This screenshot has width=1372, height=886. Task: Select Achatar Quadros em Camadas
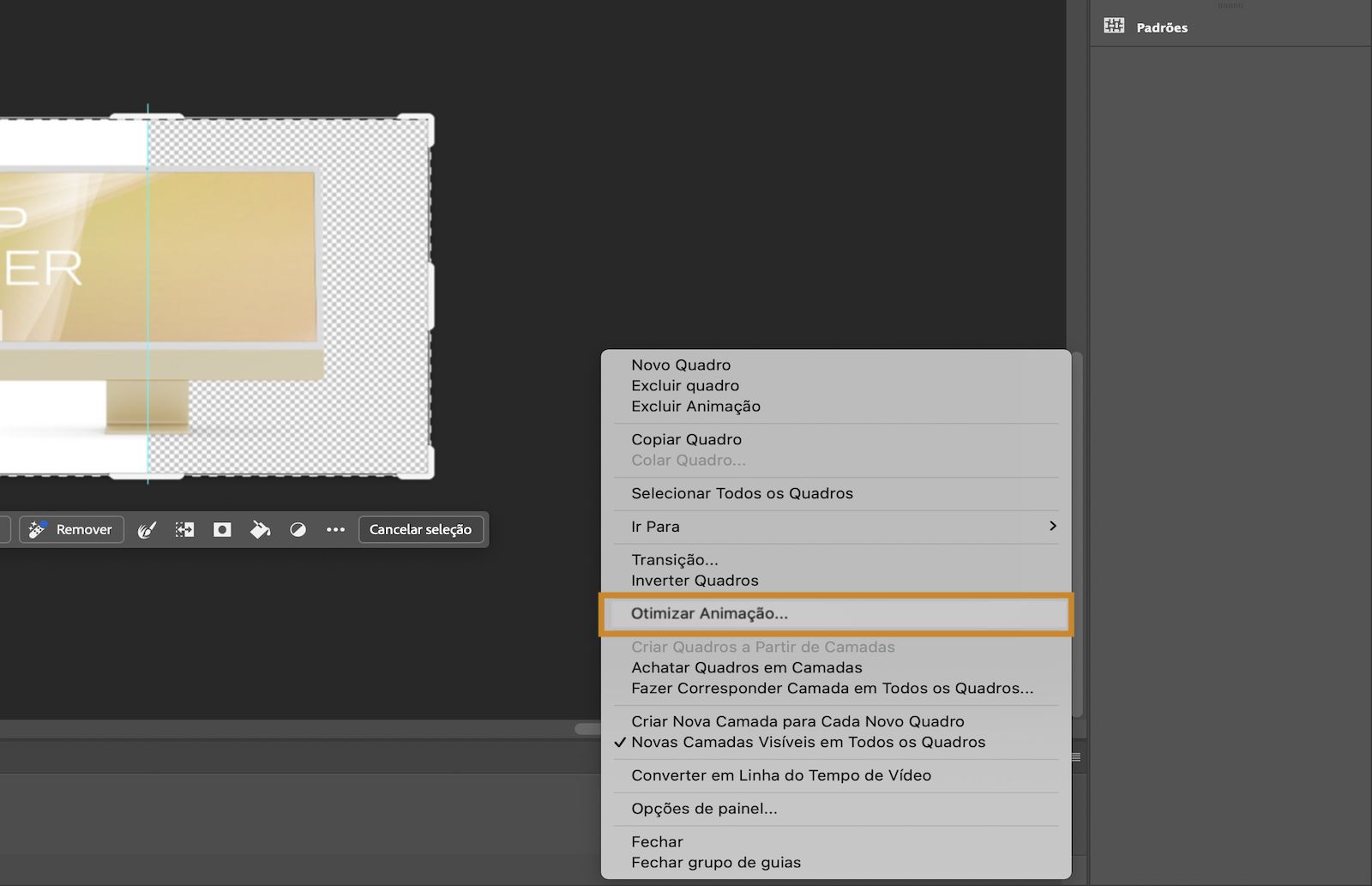click(x=746, y=667)
